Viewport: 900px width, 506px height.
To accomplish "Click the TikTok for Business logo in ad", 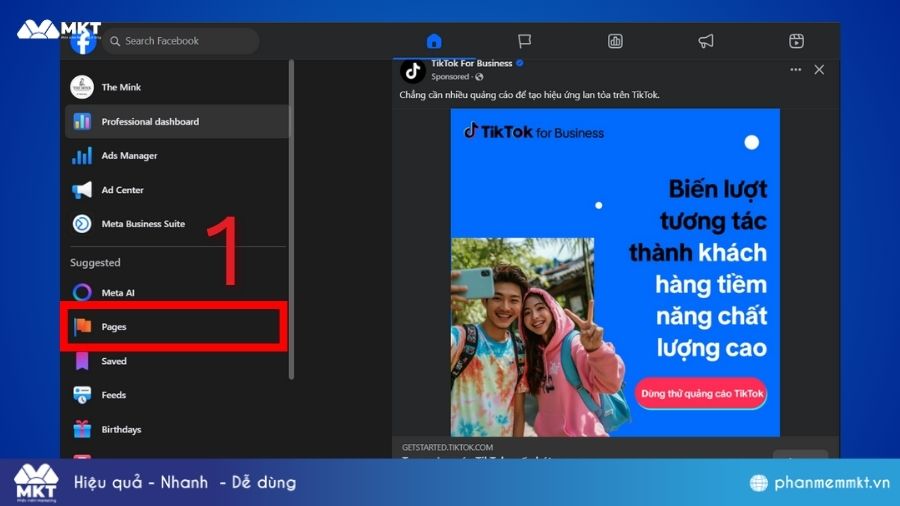I will (534, 132).
